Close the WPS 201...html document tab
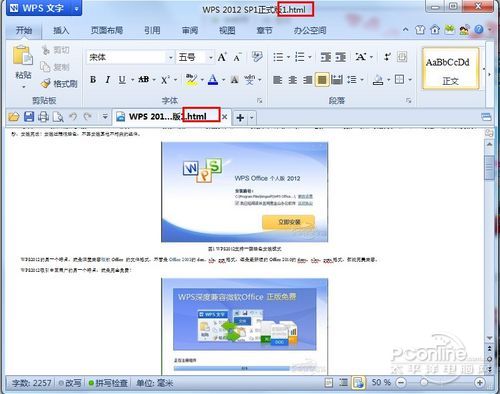 click(x=225, y=117)
